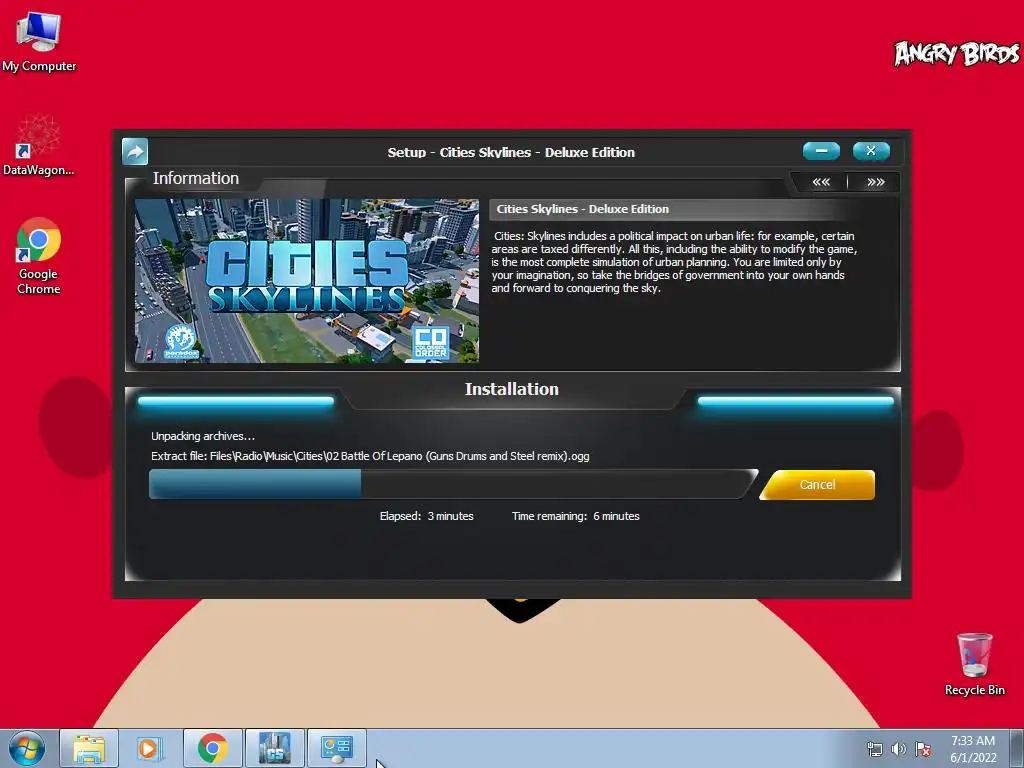Screen dimensions: 1024x768
Task: Open the Recycle Bin
Action: pyautogui.click(x=974, y=664)
